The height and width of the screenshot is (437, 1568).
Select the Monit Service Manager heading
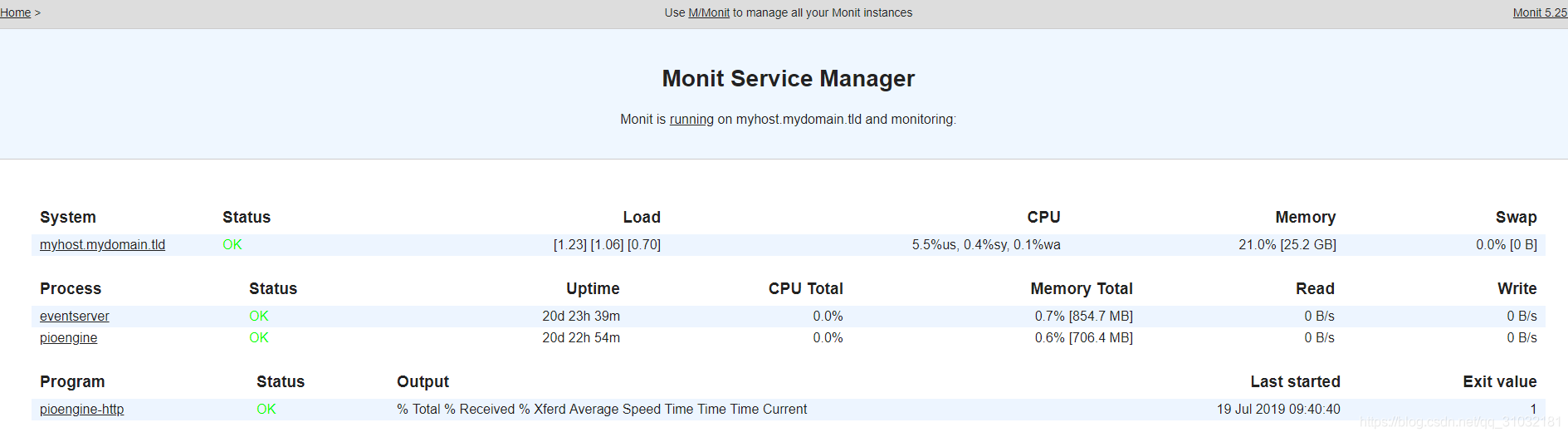[788, 79]
